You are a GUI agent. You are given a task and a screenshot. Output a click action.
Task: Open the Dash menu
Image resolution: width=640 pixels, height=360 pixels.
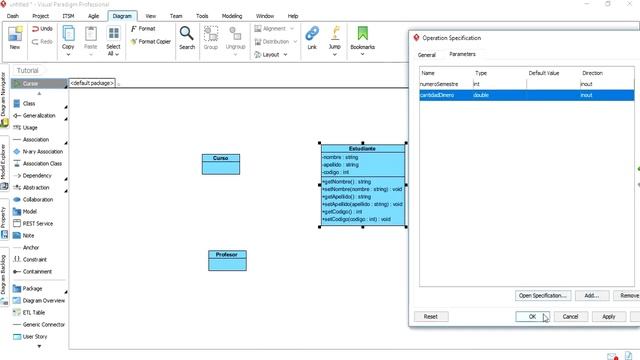(x=13, y=16)
